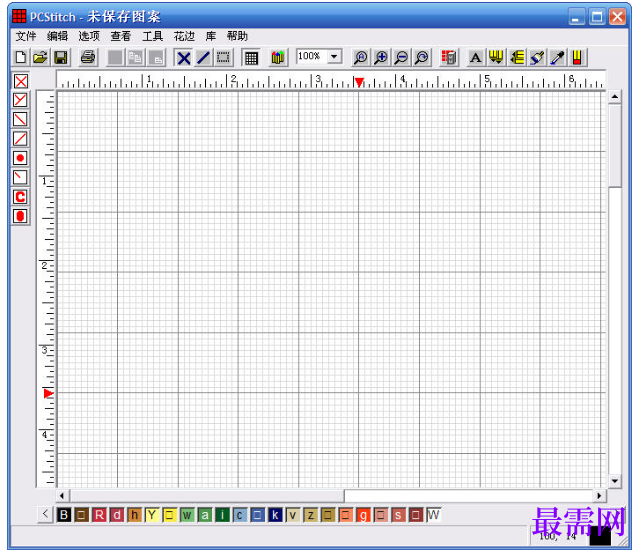Image resolution: width=644 pixels, height=553 pixels.
Task: Pick the navy k floss swatch
Action: 275,515
